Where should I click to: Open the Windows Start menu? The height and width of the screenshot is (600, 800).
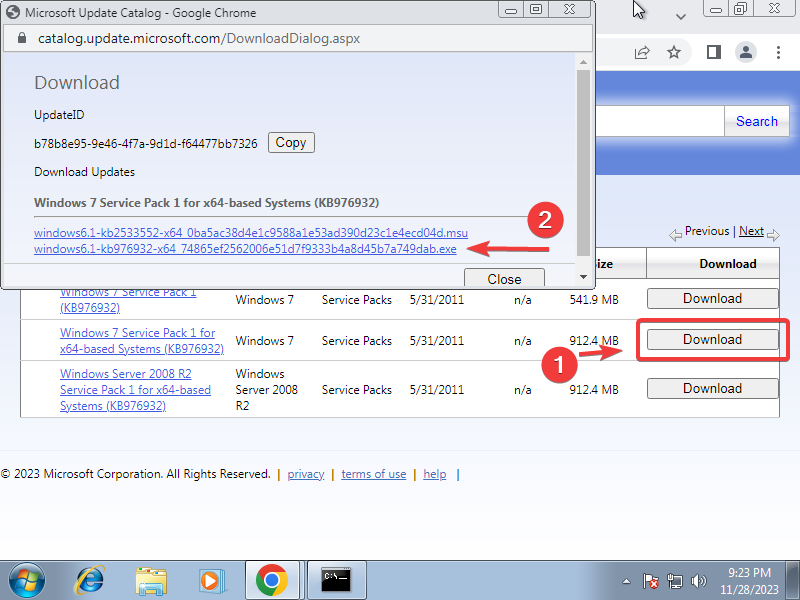point(26,579)
